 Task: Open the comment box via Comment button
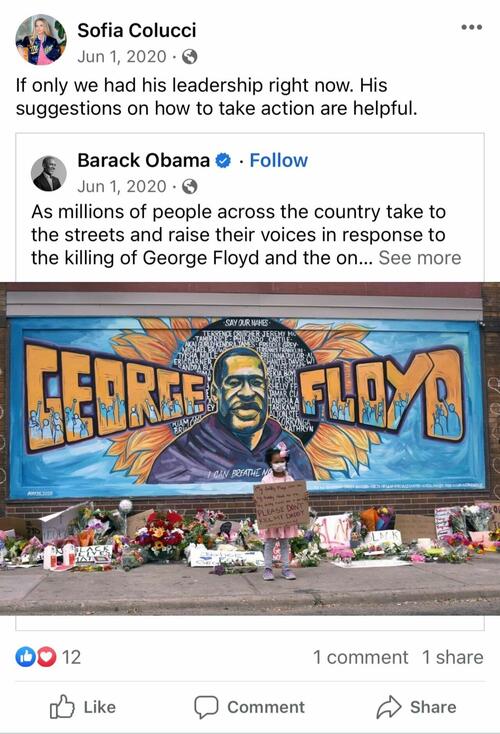tap(250, 707)
